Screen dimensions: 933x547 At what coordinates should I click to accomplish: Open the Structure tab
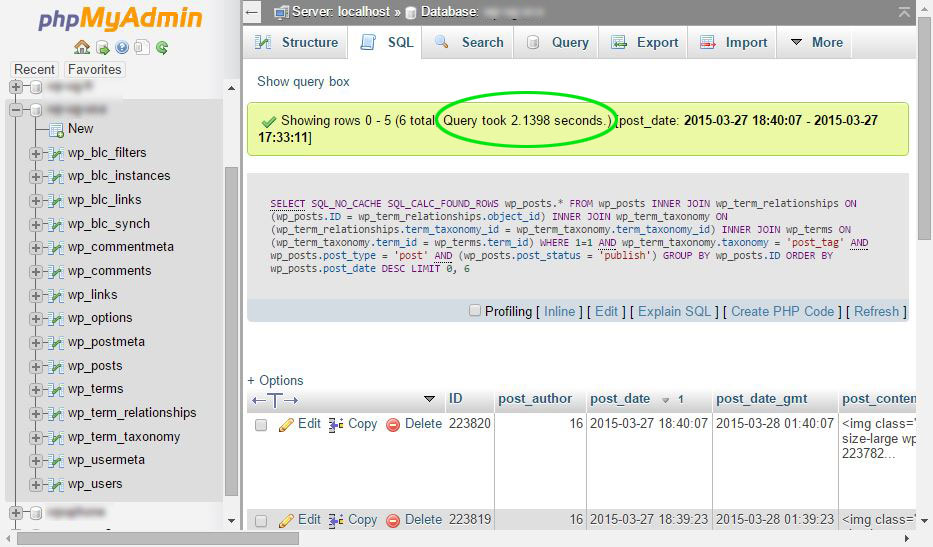pos(296,42)
